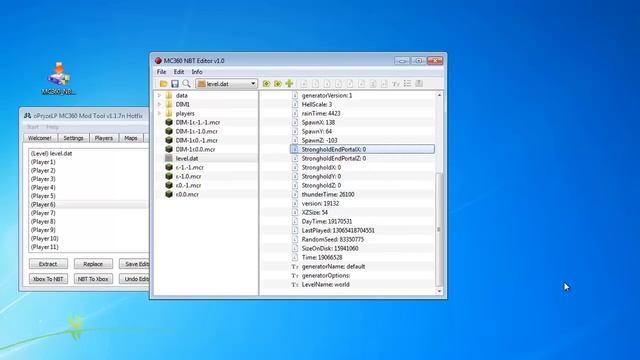Select the StrongholdEndPortalZ: 0 entry

(x=334, y=158)
